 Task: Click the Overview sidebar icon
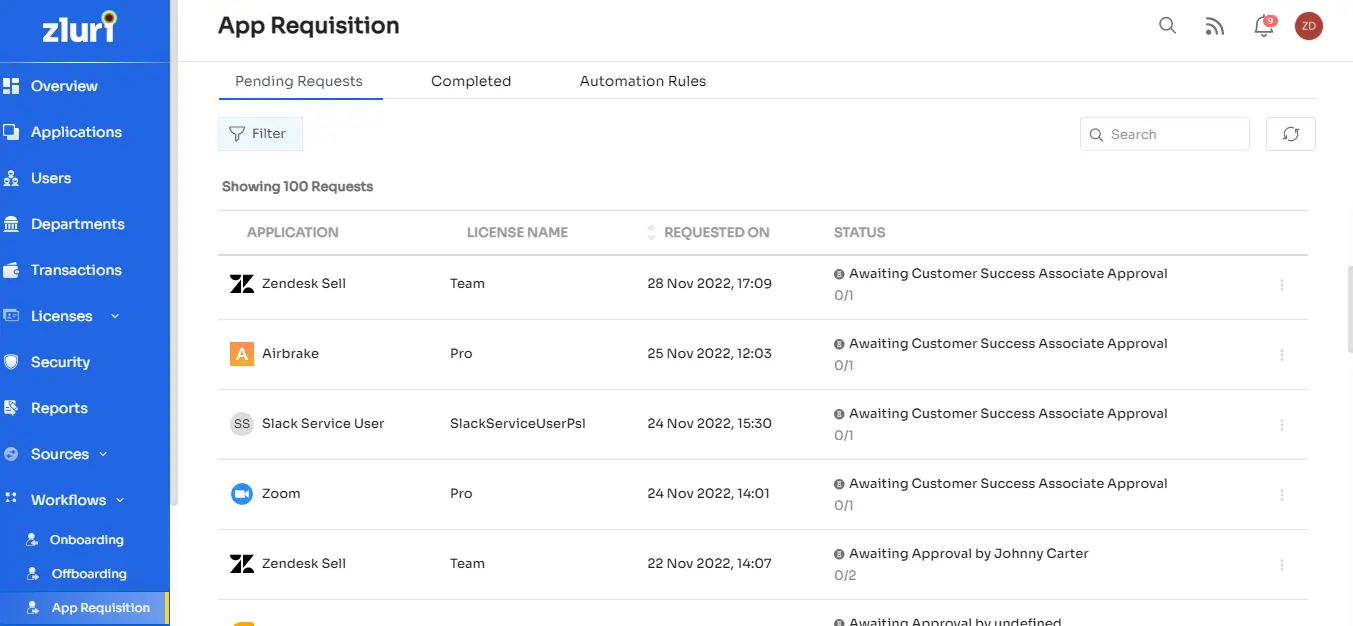12,86
